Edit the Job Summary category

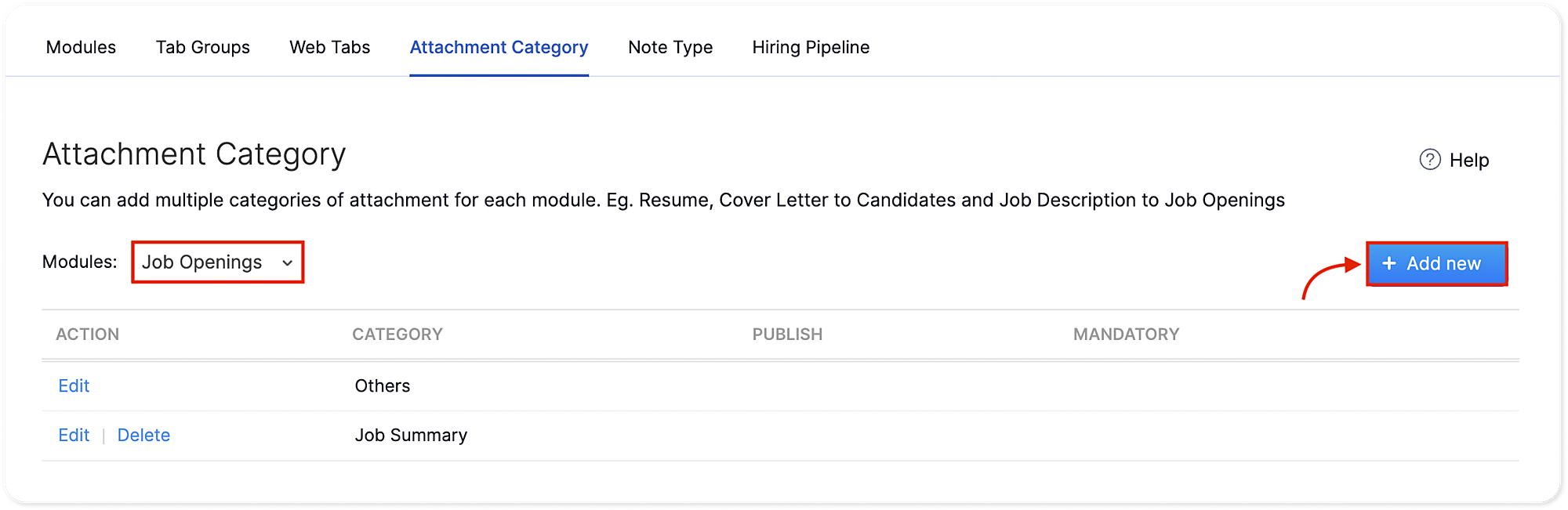pos(74,435)
